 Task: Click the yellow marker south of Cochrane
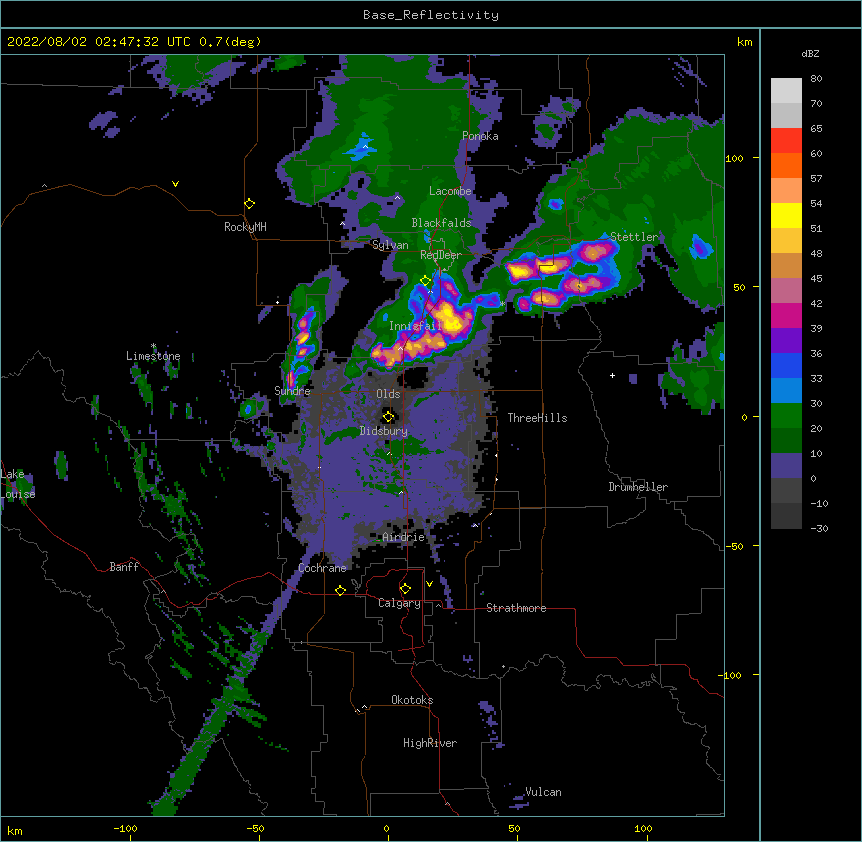click(x=340, y=590)
